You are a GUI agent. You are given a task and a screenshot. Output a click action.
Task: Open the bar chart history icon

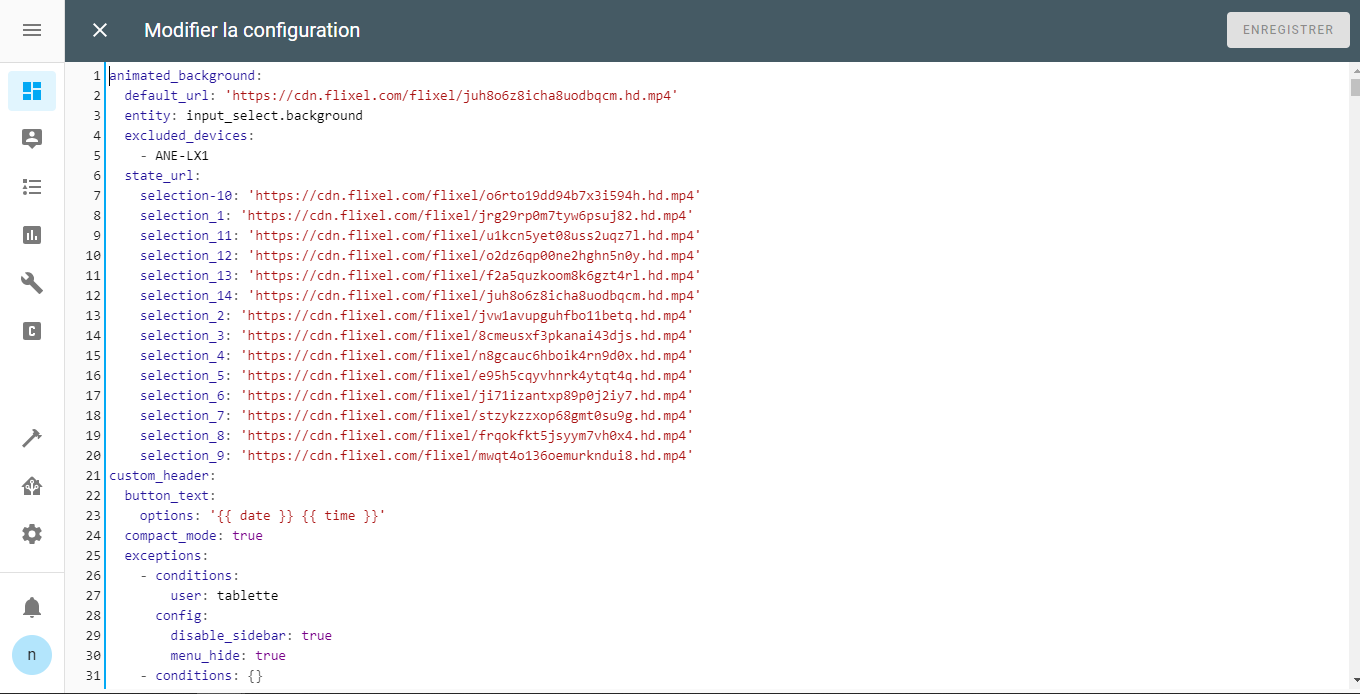tap(31, 234)
